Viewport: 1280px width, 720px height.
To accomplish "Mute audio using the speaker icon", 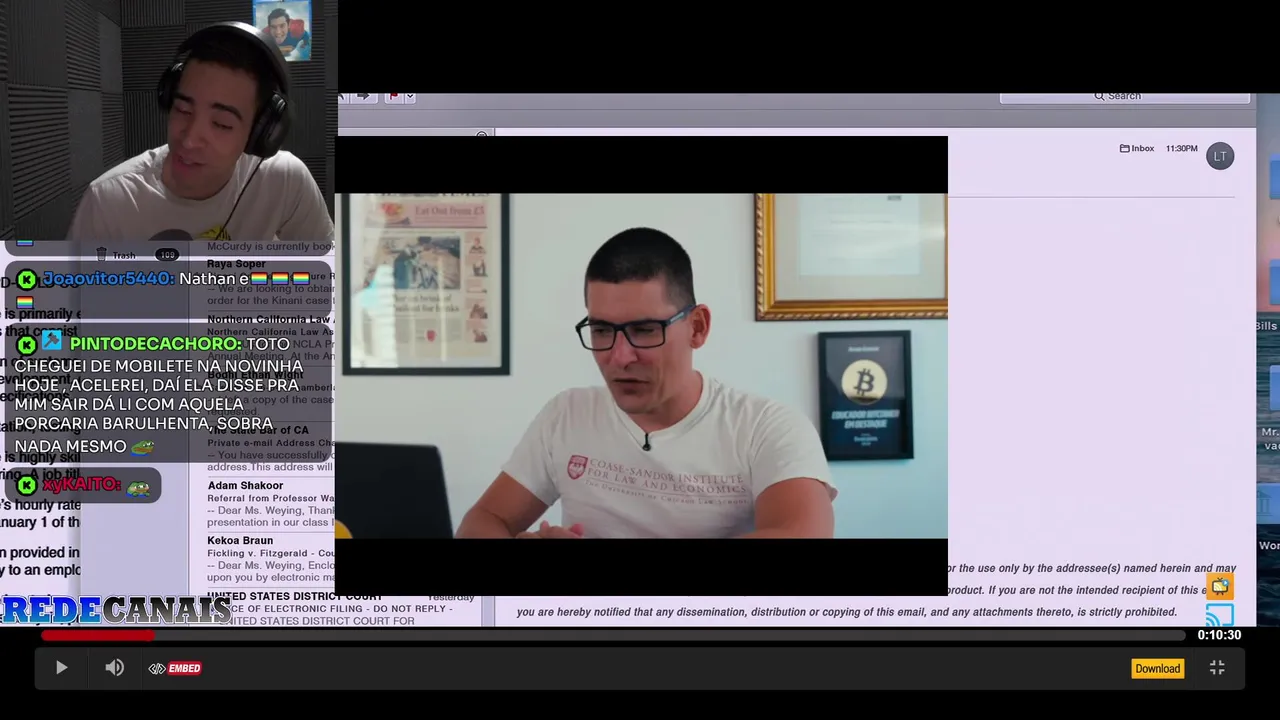I will [x=115, y=668].
